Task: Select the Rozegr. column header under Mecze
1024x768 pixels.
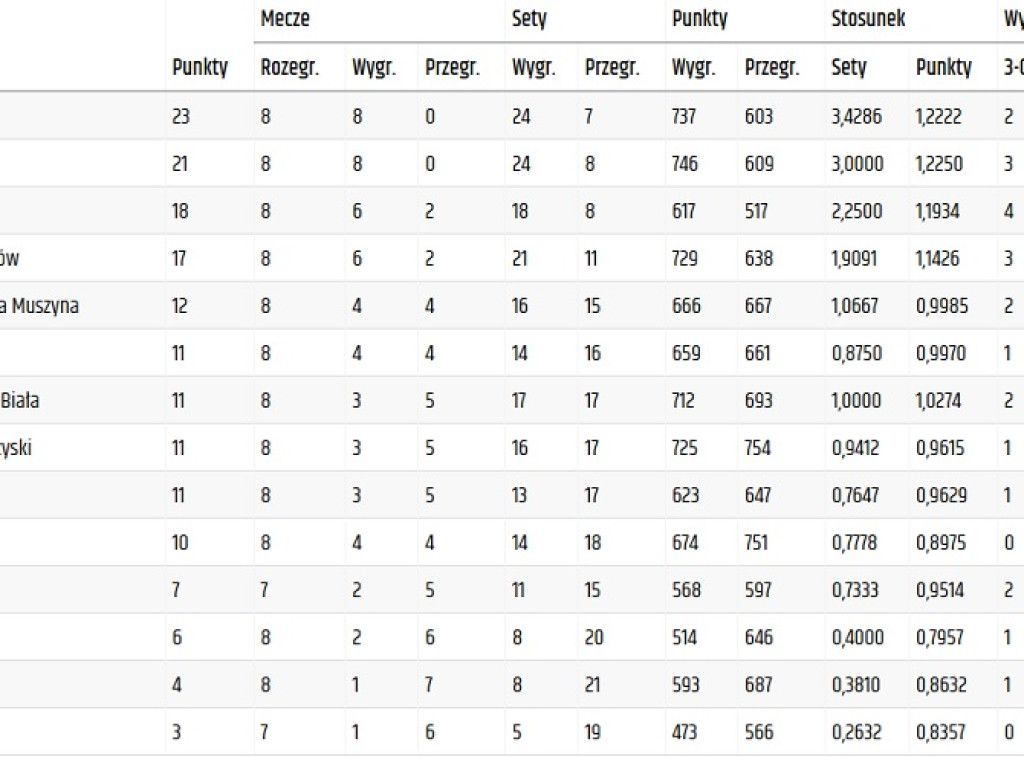Action: [x=290, y=67]
